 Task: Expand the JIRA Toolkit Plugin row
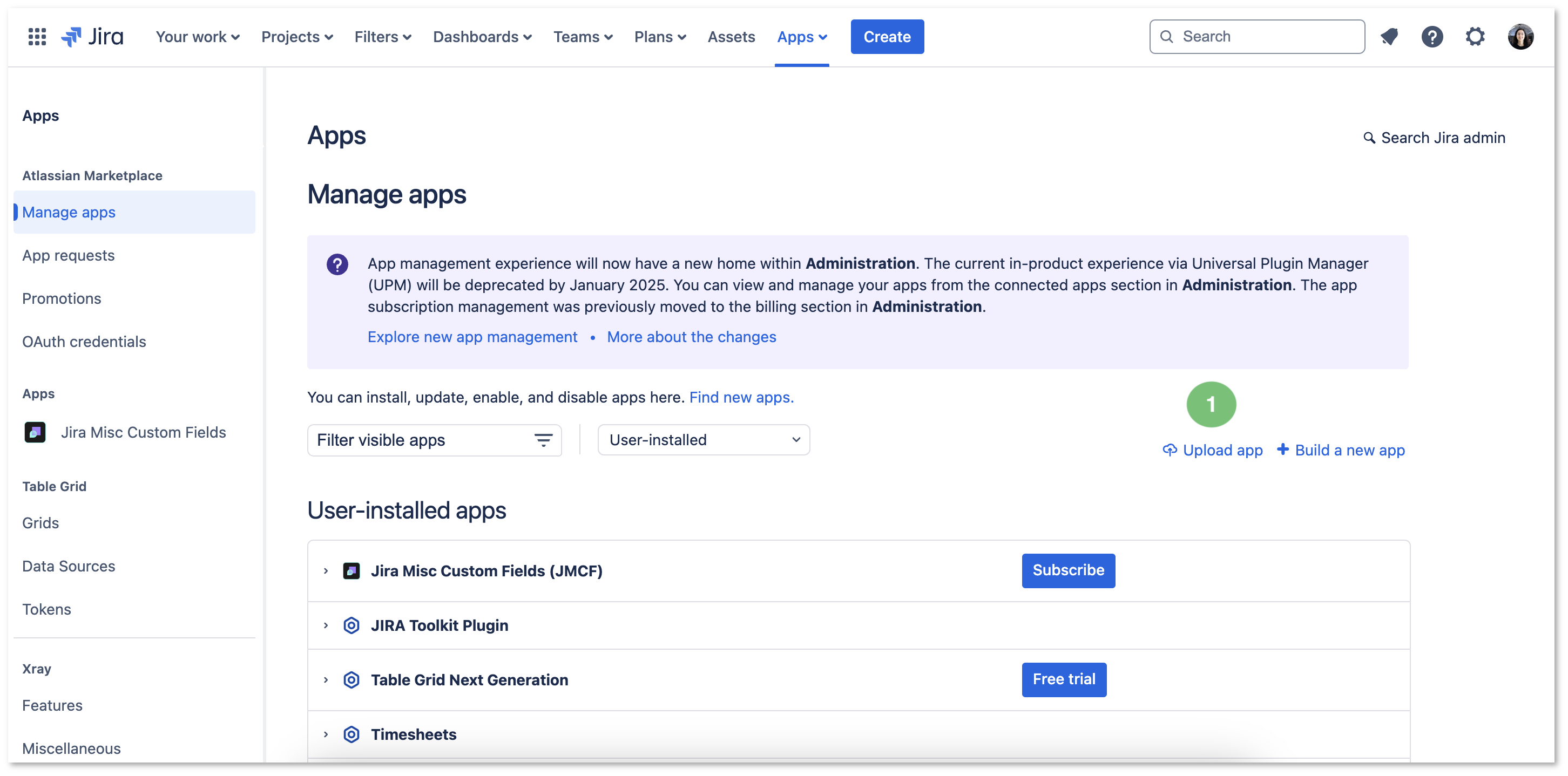point(326,625)
